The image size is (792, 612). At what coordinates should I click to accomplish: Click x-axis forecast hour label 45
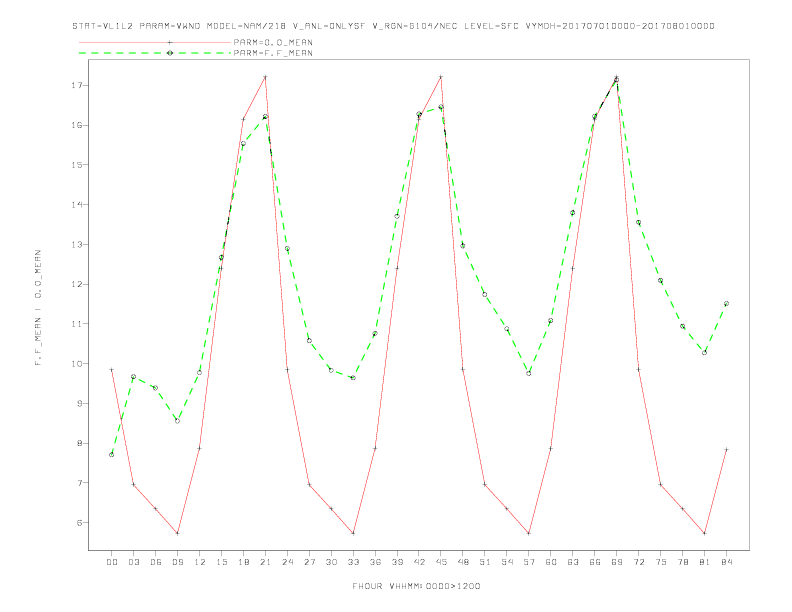point(441,562)
